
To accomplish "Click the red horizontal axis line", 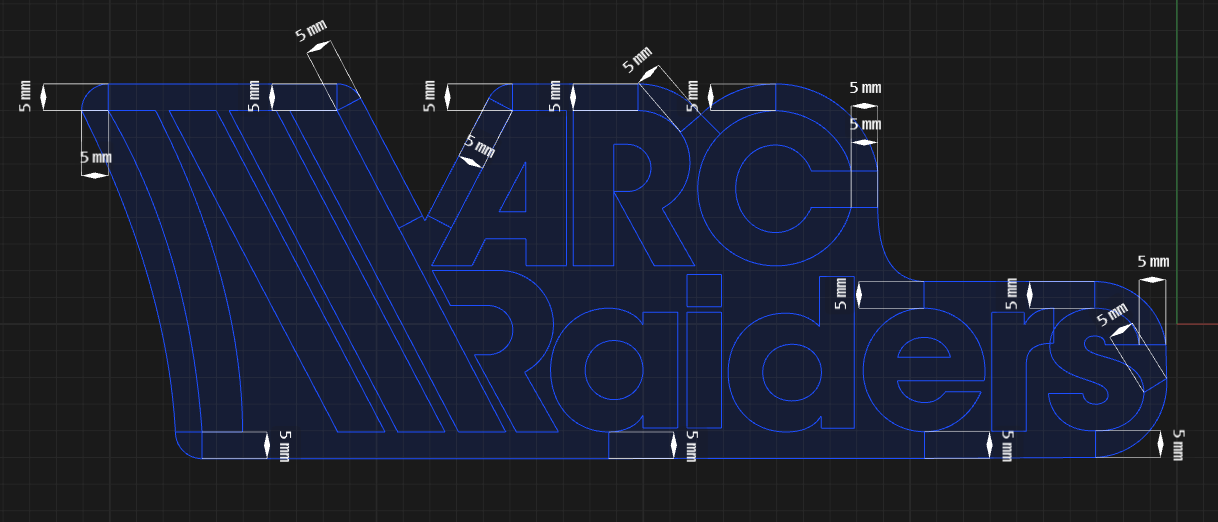I will tap(1197, 323).
